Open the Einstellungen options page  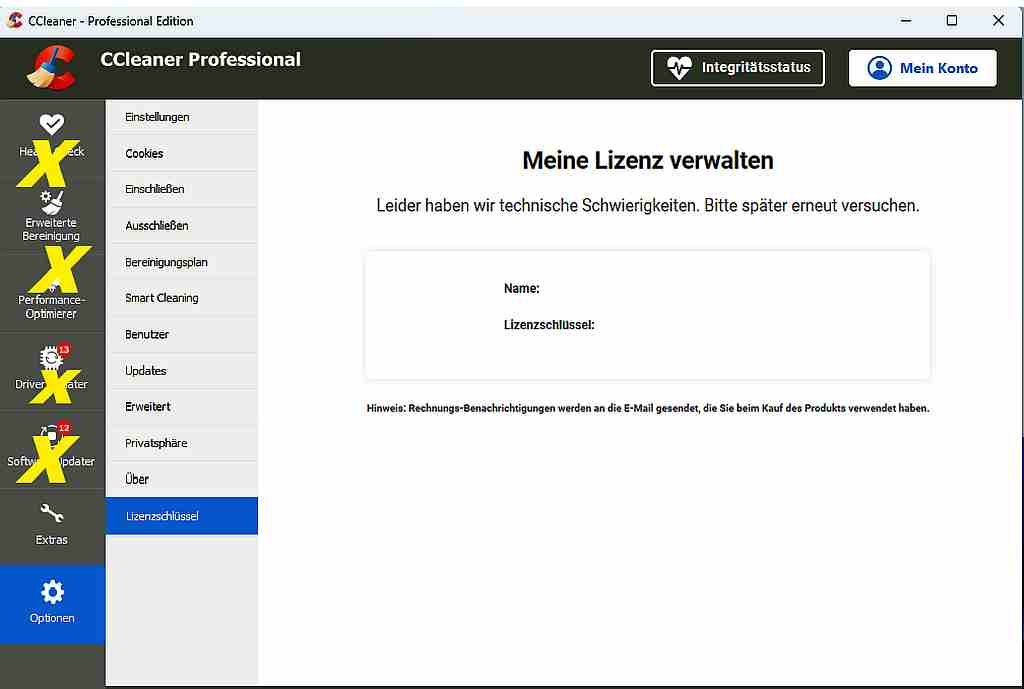pyautogui.click(x=182, y=117)
